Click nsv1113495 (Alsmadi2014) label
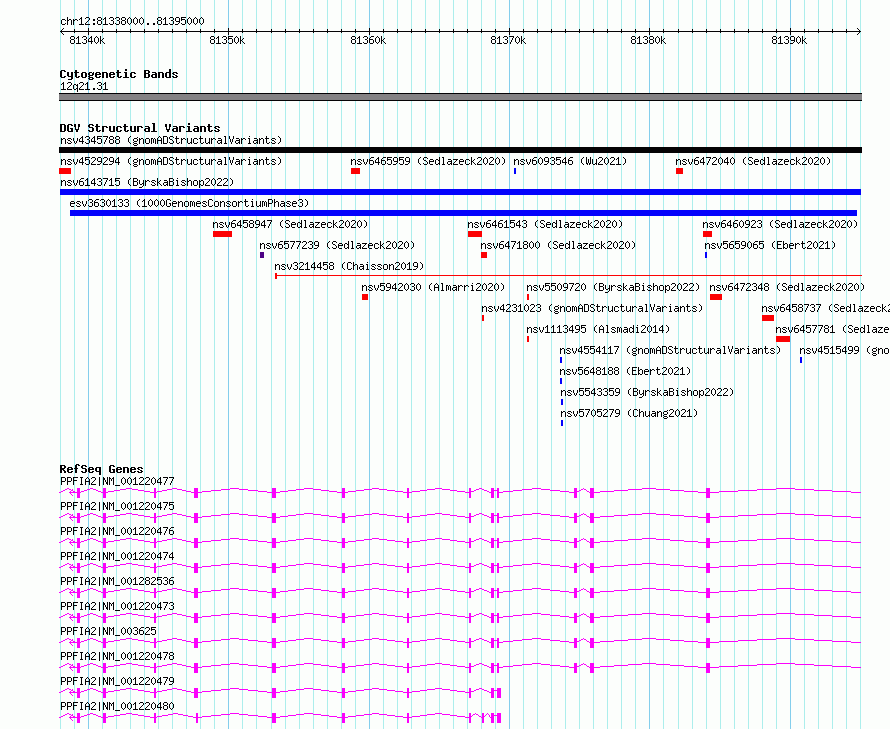Screen dimensions: 890x729 point(598,329)
